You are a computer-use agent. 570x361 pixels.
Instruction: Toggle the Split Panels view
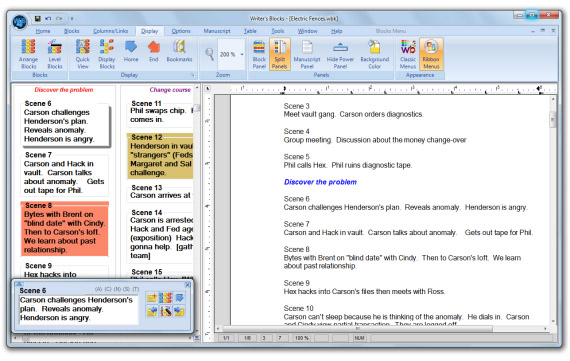[x=280, y=53]
